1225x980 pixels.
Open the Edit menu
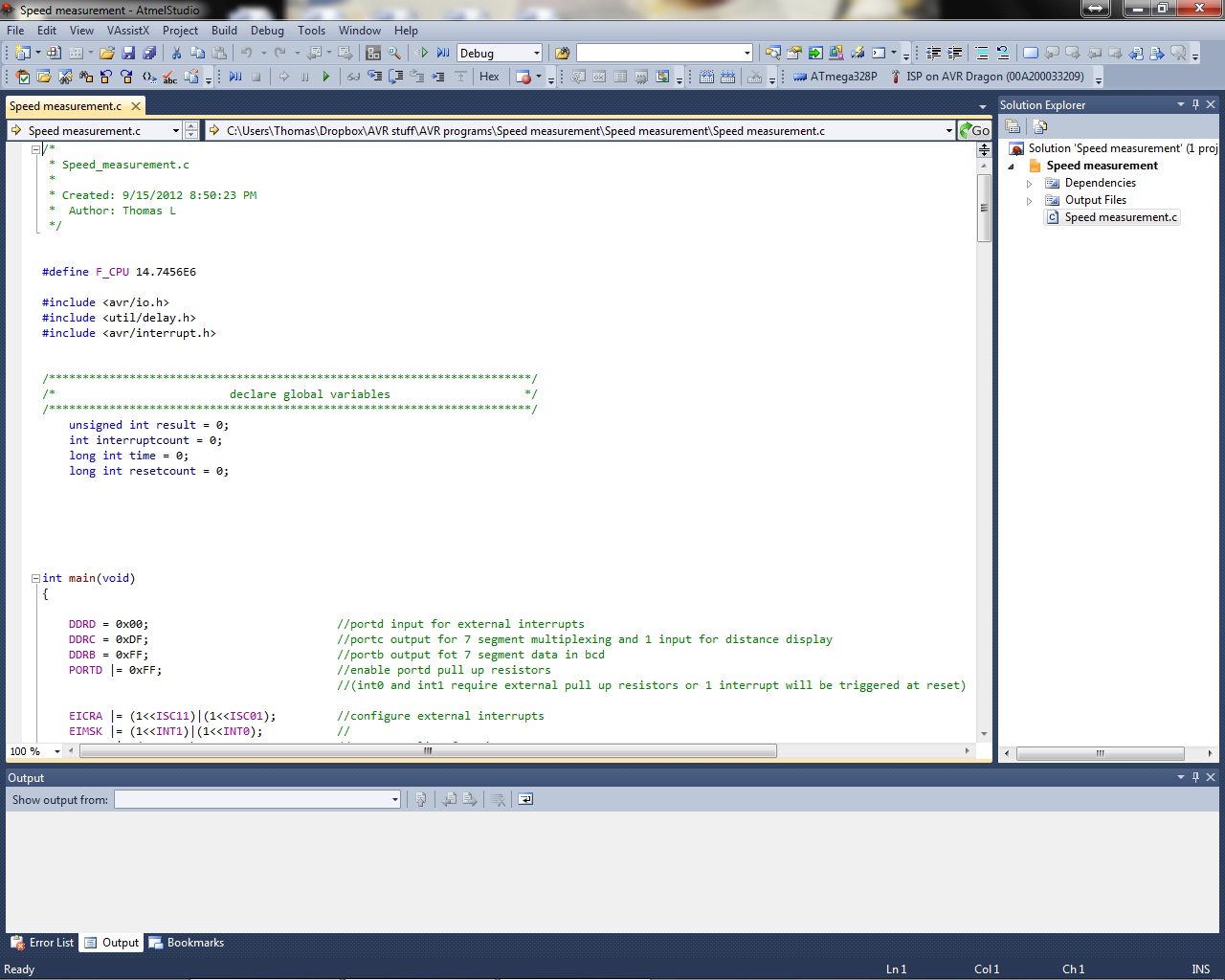(x=47, y=30)
